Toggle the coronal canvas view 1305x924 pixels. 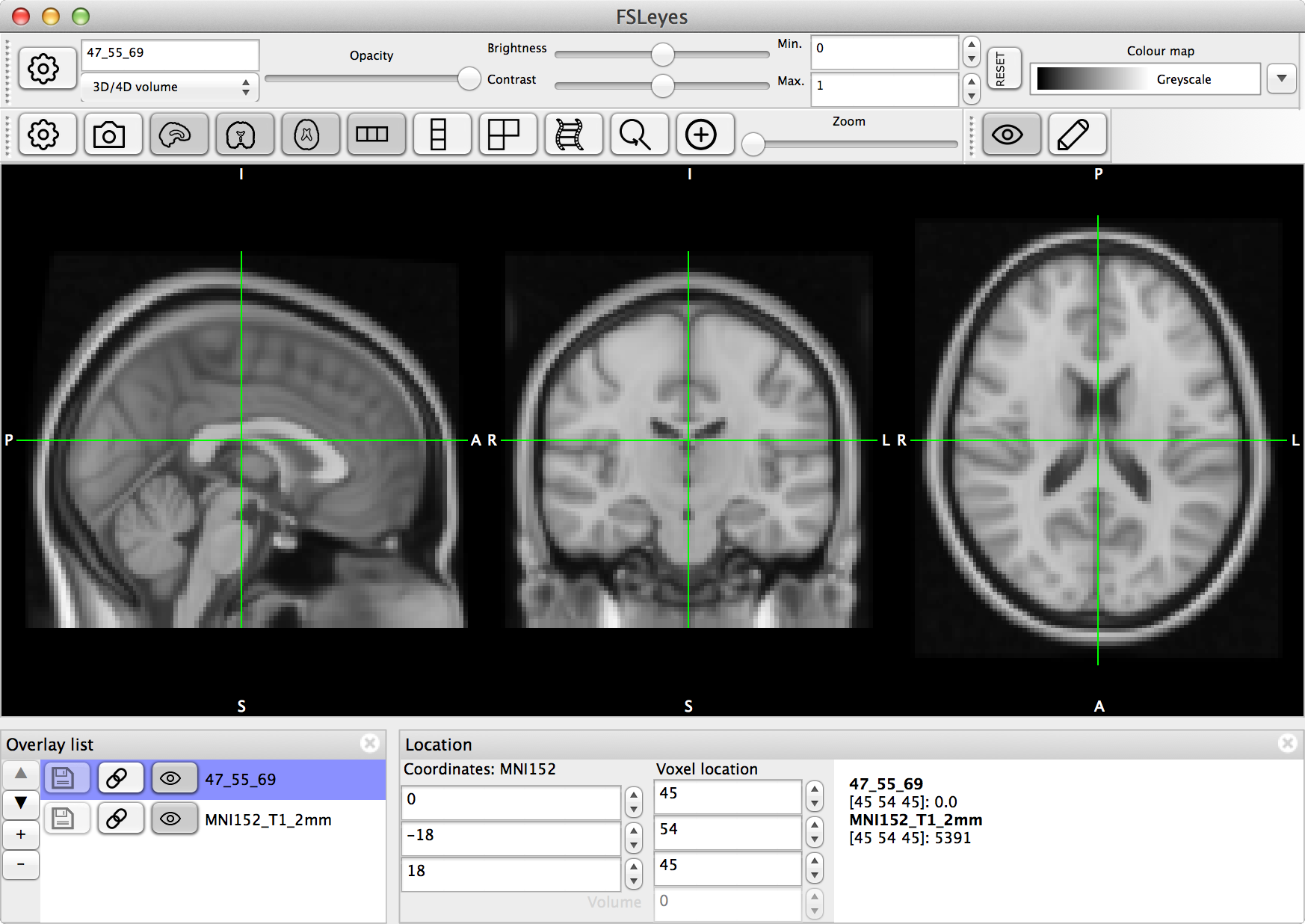pos(241,135)
